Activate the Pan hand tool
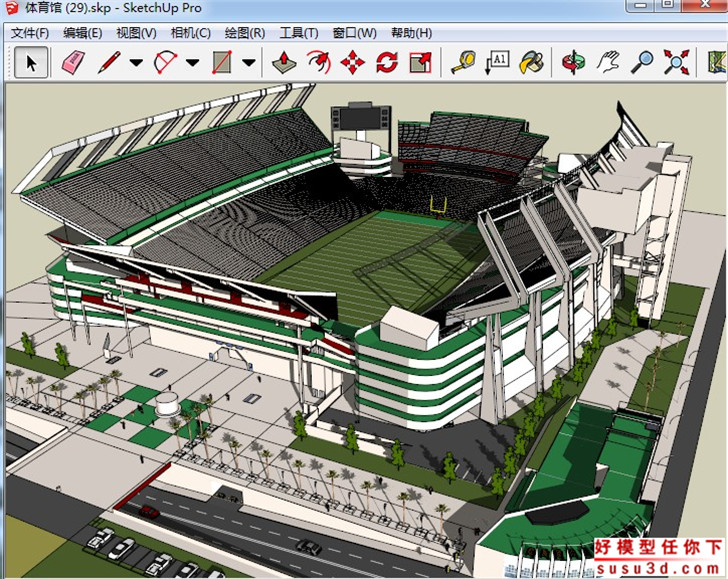 pos(608,62)
